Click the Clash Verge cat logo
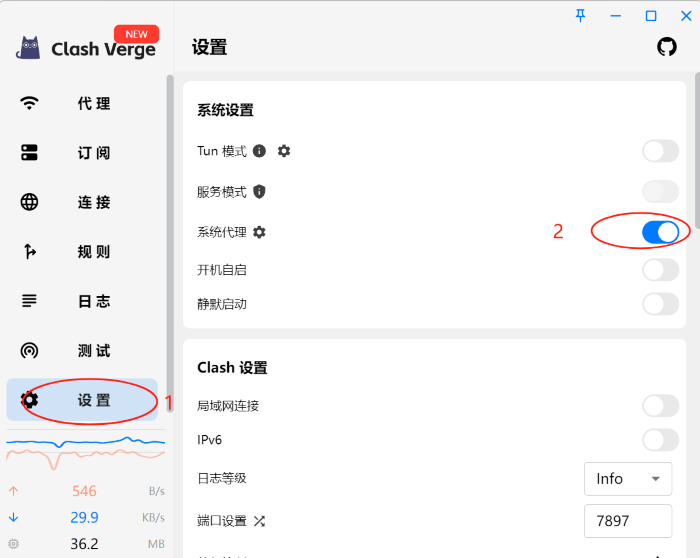 pos(29,48)
